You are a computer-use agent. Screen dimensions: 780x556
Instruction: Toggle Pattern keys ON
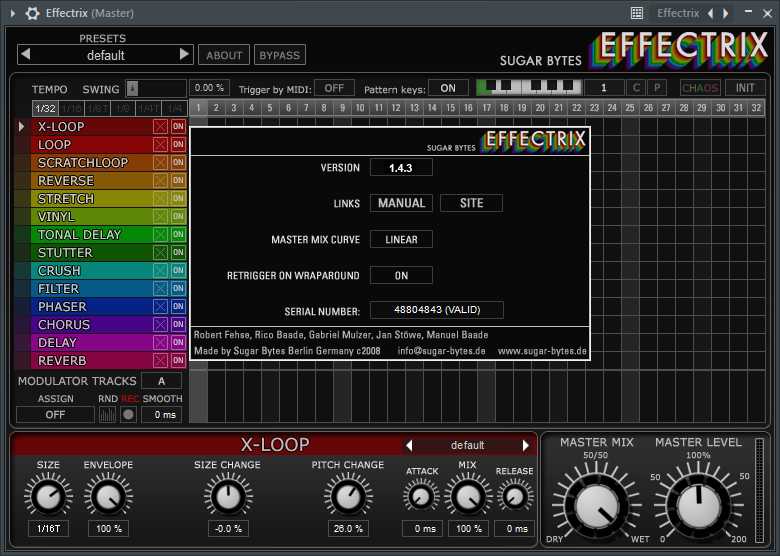[448, 88]
